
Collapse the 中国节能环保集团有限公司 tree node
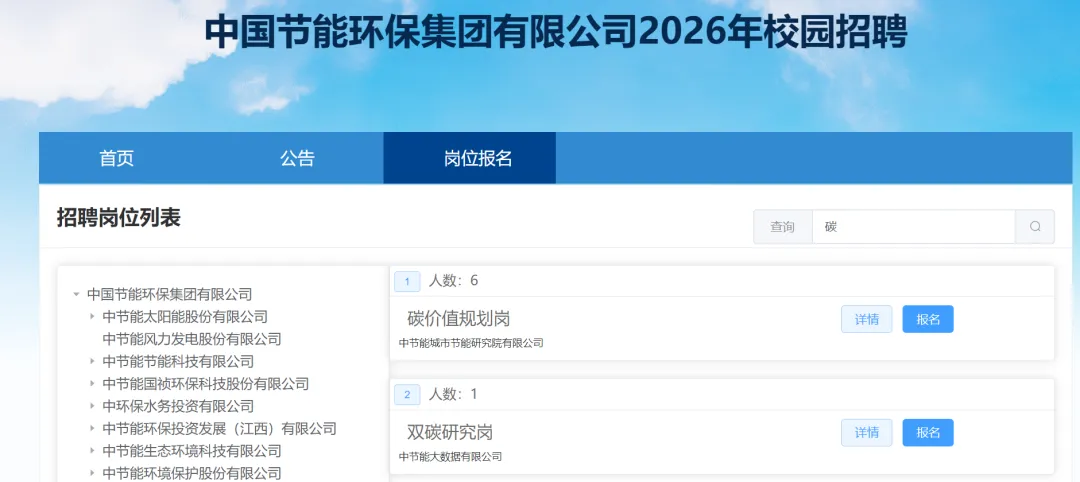(76, 295)
